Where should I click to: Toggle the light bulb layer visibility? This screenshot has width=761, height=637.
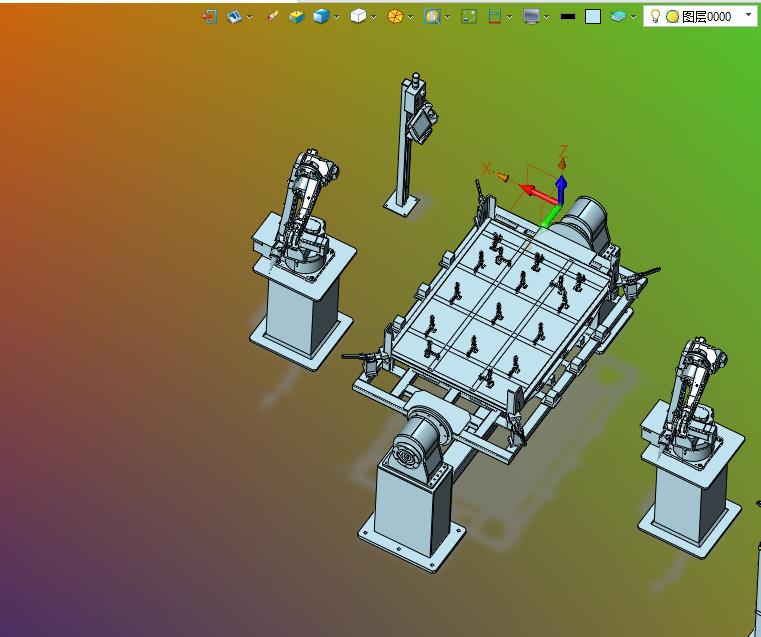[x=655, y=16]
